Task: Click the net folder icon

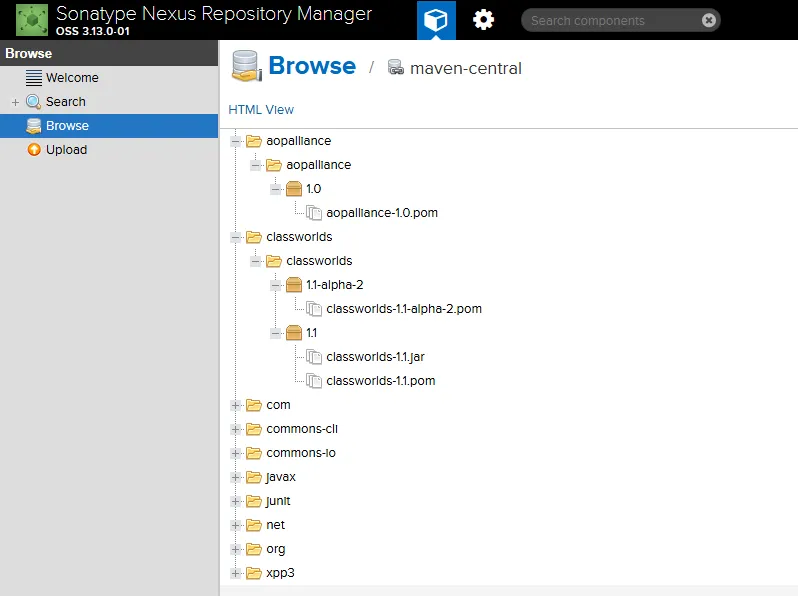Action: [253, 525]
